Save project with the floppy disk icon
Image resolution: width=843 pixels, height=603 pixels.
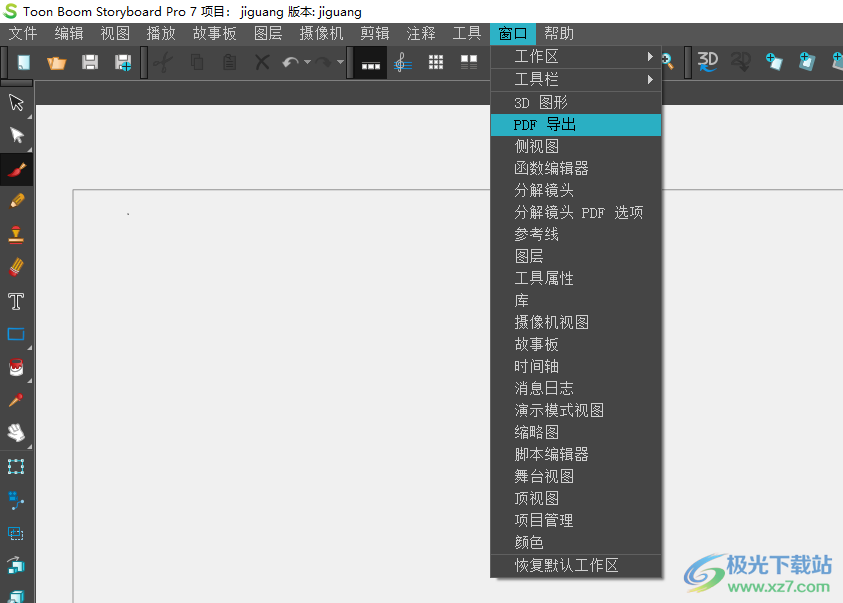90,63
